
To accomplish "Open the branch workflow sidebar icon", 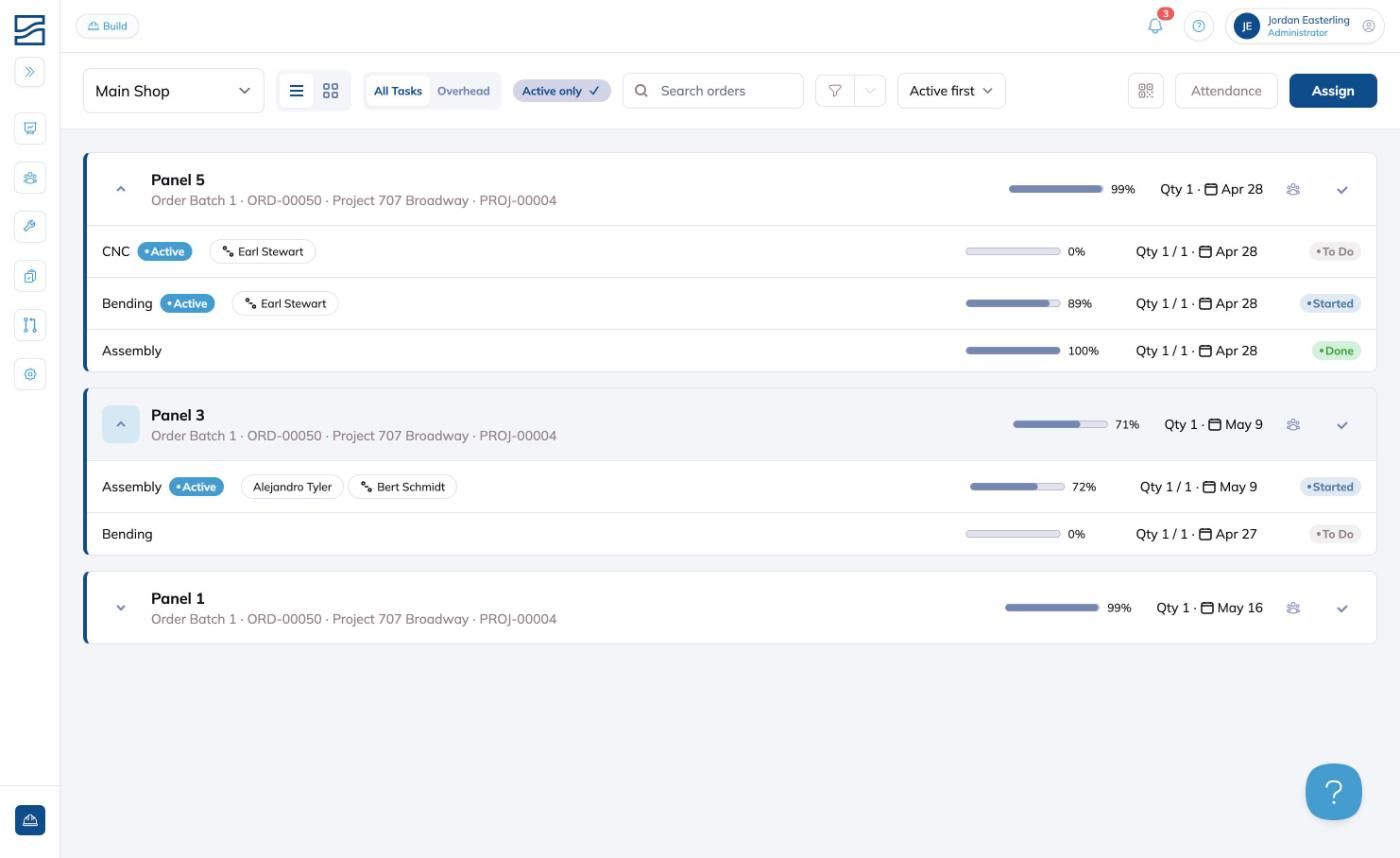I will pyautogui.click(x=30, y=325).
